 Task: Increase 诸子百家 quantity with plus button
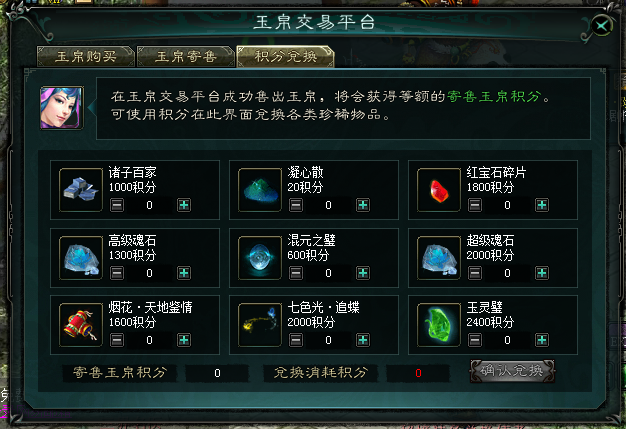click(x=184, y=205)
